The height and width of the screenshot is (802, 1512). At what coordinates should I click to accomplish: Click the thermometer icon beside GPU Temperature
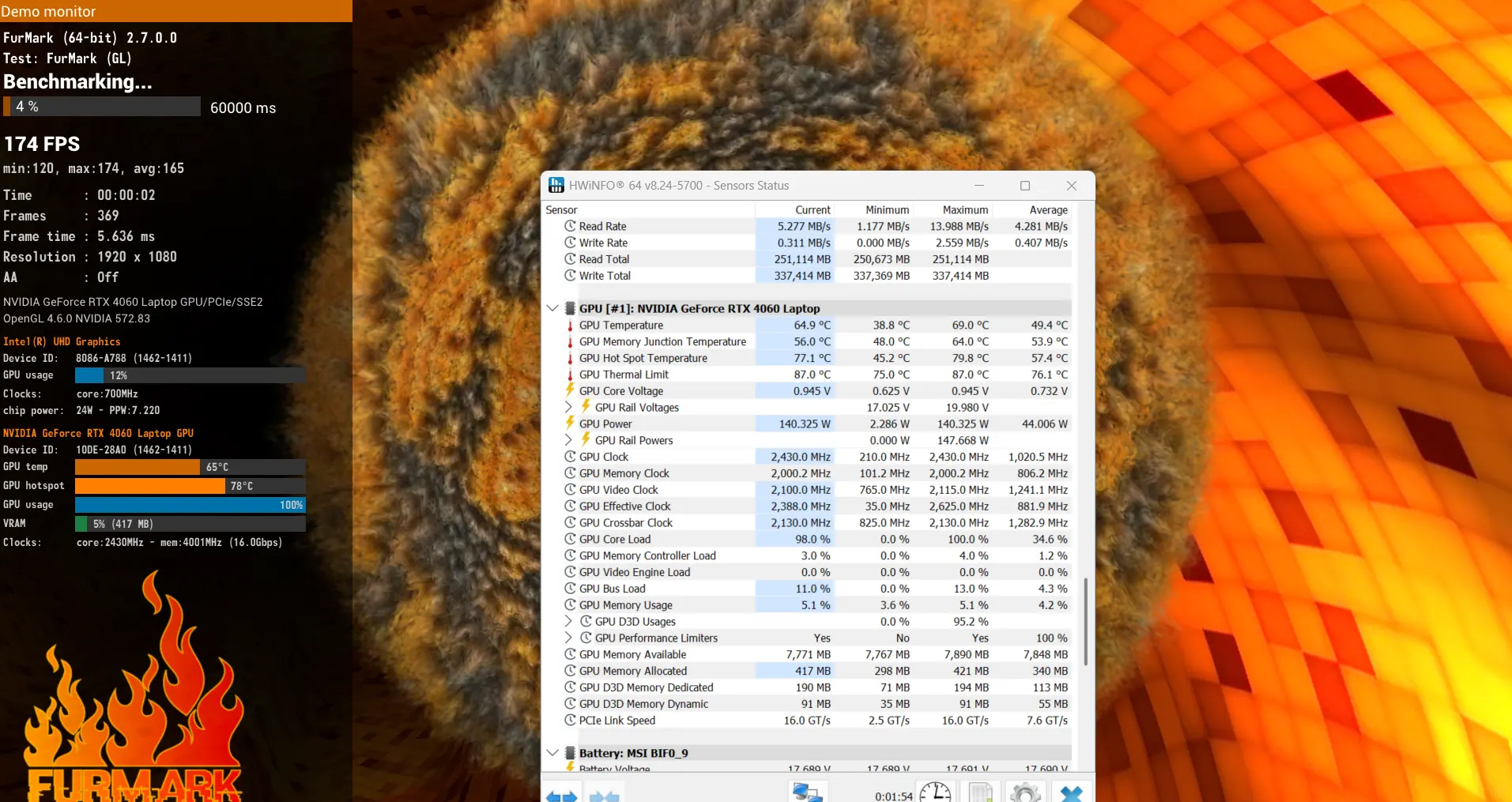(570, 325)
